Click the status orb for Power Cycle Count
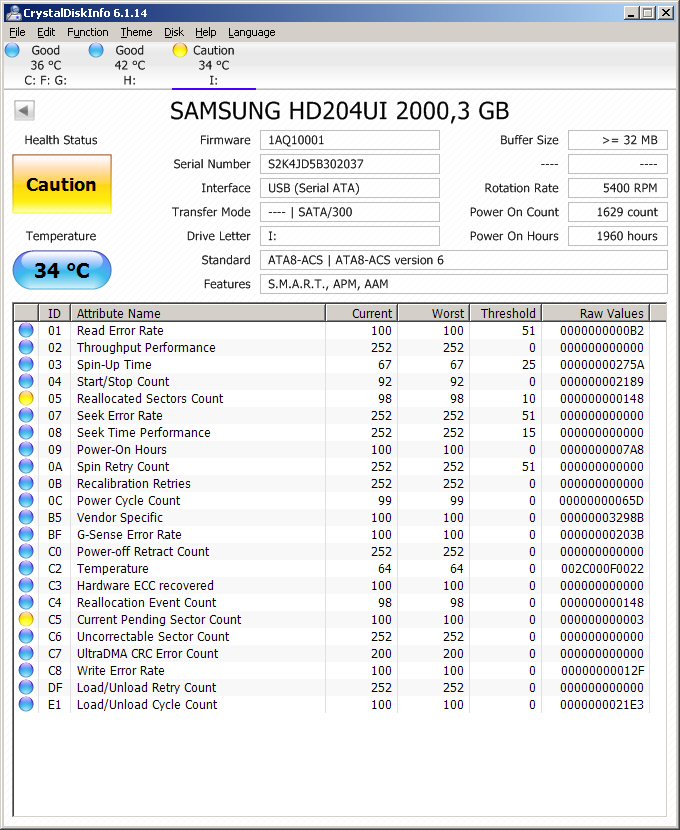 coord(26,500)
